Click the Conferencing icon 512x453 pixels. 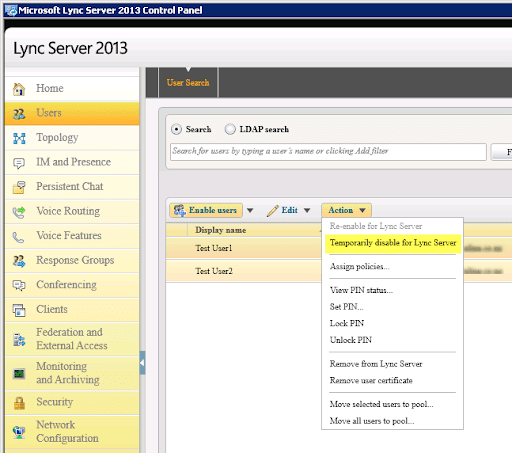19,285
